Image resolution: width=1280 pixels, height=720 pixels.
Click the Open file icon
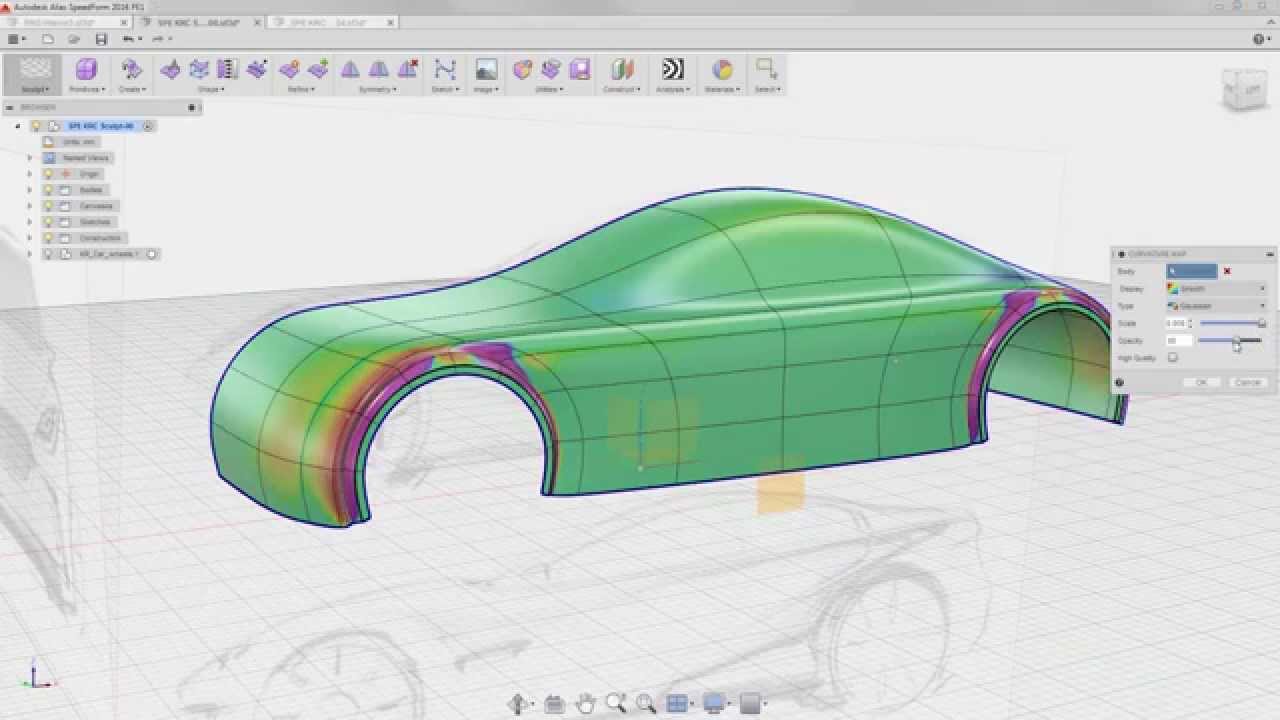74,39
